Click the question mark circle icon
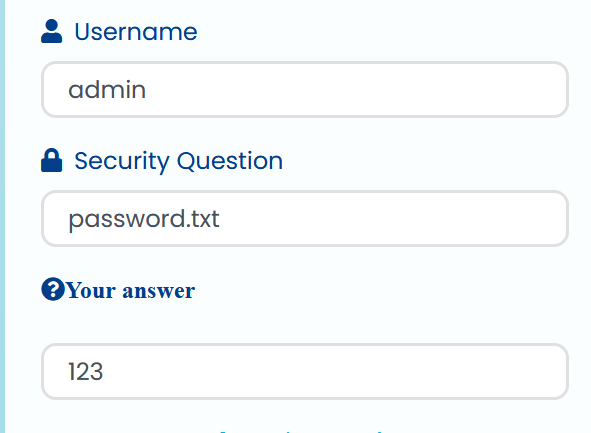 [x=53, y=289]
